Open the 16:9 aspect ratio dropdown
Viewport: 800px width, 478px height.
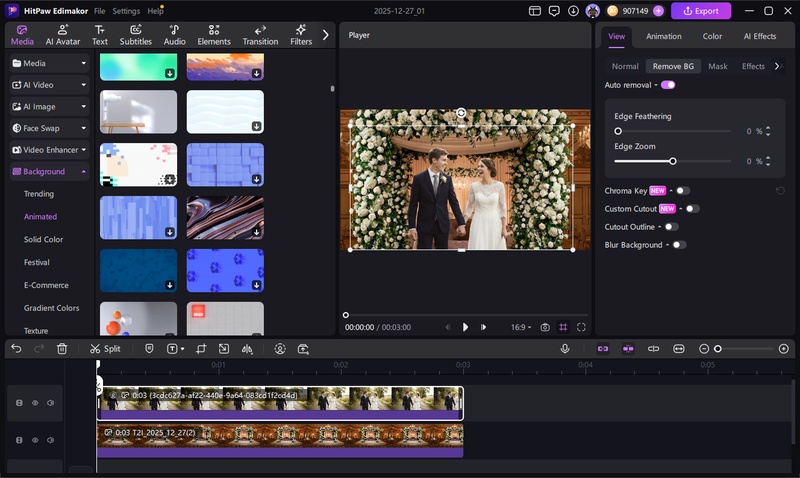(x=521, y=327)
